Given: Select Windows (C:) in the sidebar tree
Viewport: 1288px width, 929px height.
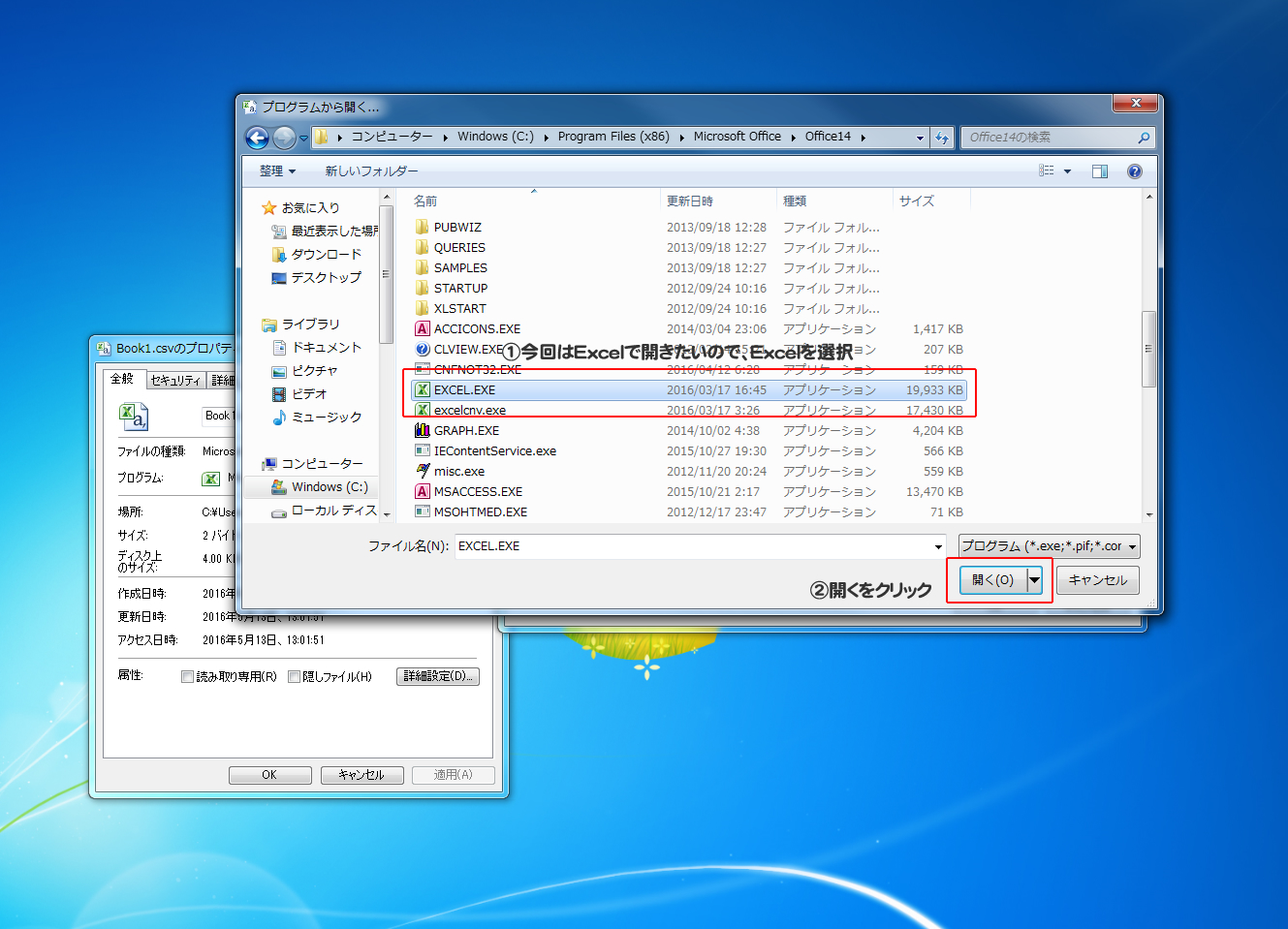Looking at the screenshot, I should [x=330, y=486].
